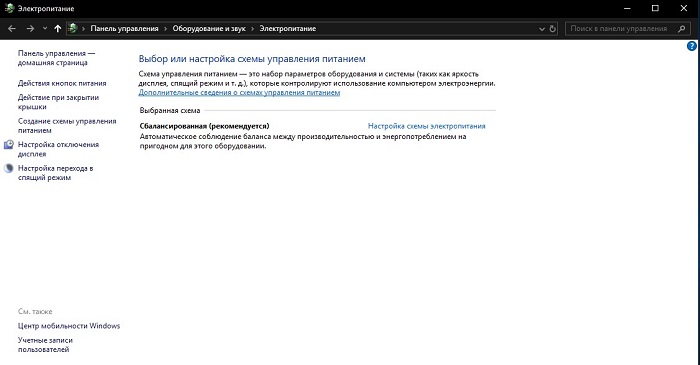Expand chevron after 'Панель управления' breadcrumb
Image resolution: width=700 pixels, height=365 pixels.
[x=165, y=29]
